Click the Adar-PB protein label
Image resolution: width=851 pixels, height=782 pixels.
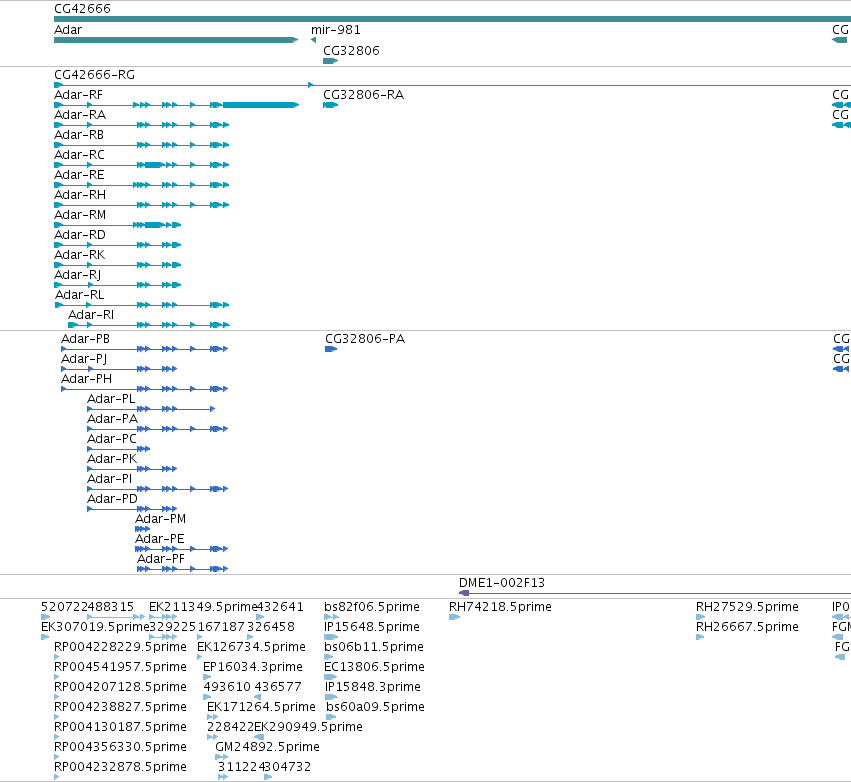[x=85, y=339]
